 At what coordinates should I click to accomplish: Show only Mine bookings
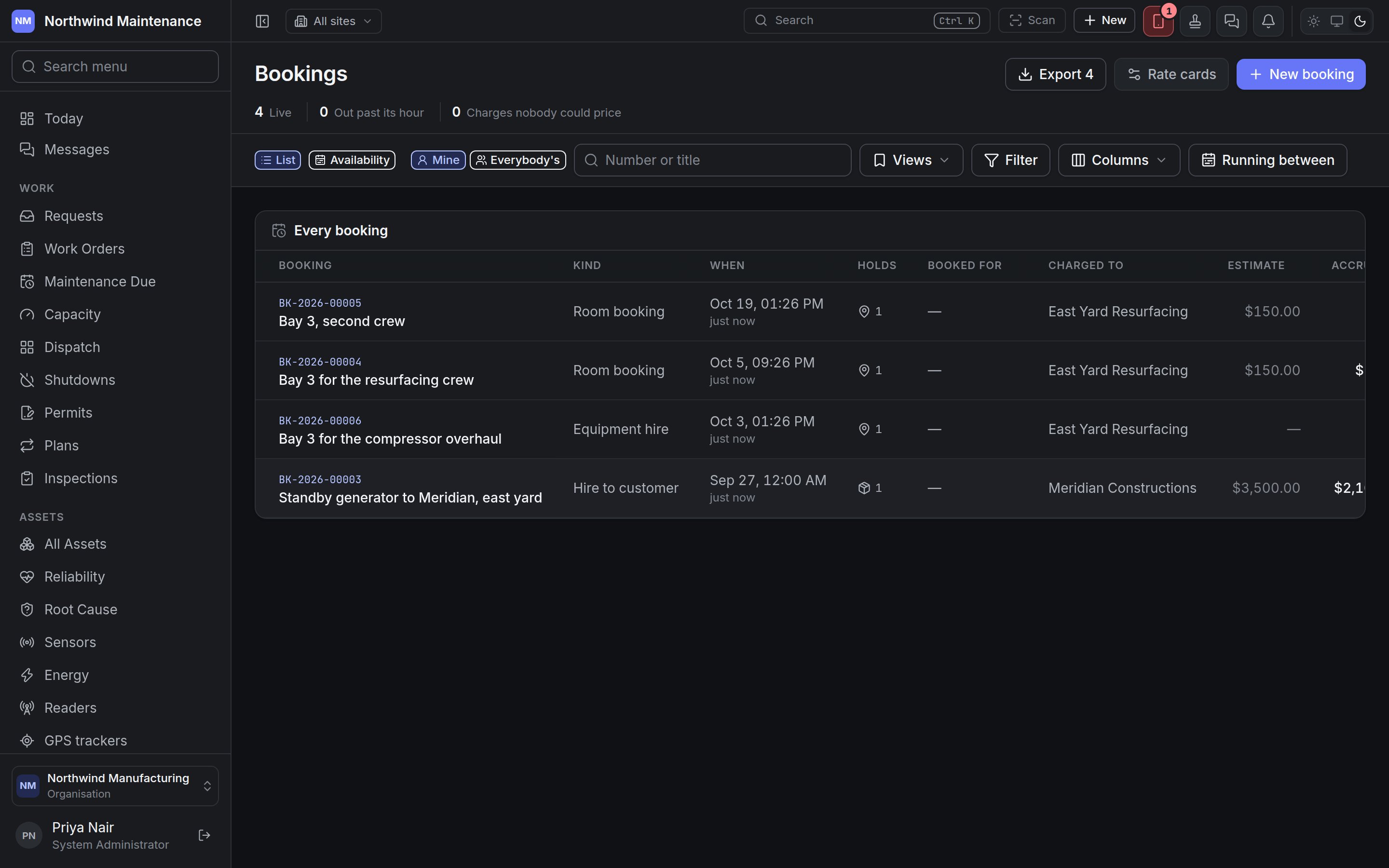pos(438,160)
